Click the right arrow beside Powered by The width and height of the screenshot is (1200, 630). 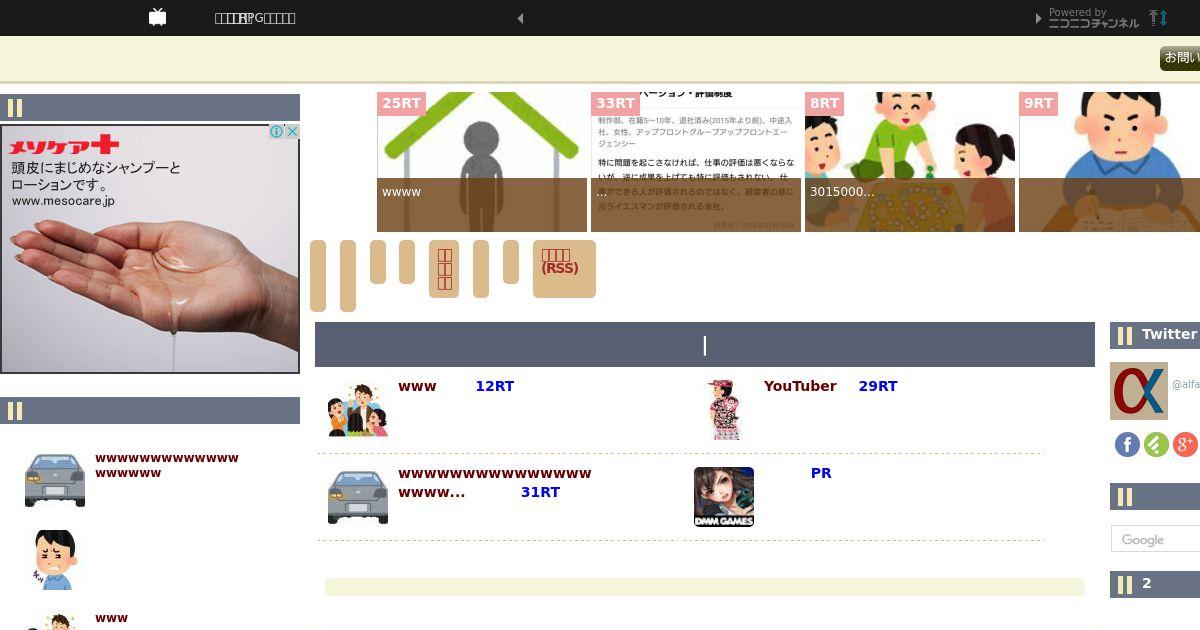1040,18
